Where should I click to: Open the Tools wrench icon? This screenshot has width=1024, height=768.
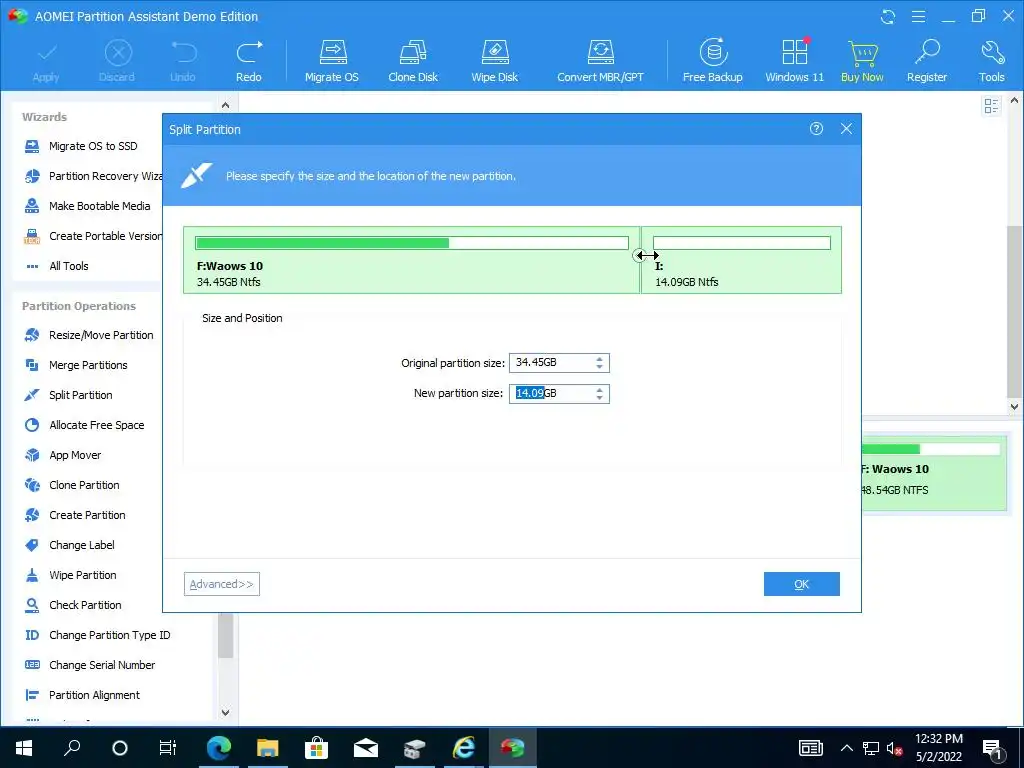(x=991, y=61)
